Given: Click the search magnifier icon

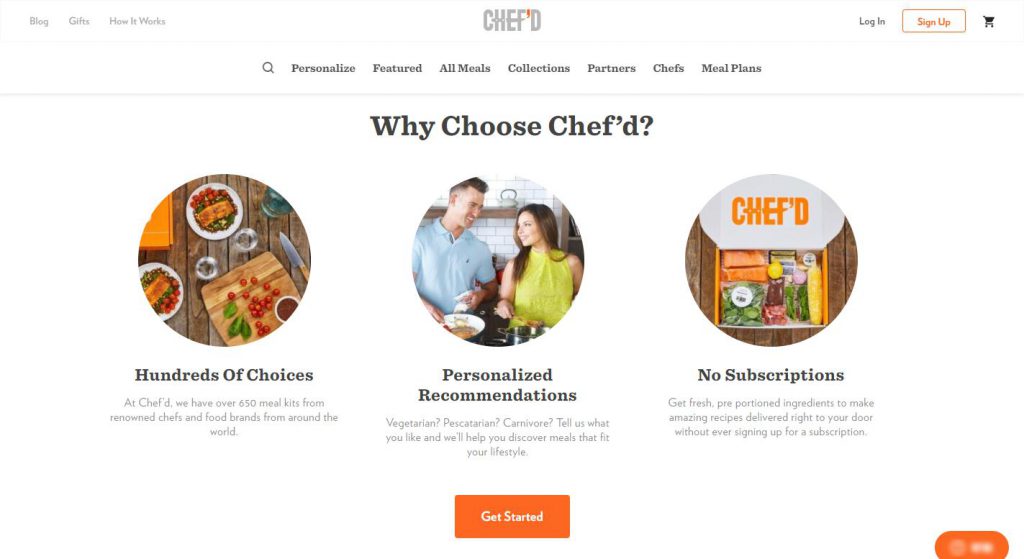Looking at the screenshot, I should point(268,68).
